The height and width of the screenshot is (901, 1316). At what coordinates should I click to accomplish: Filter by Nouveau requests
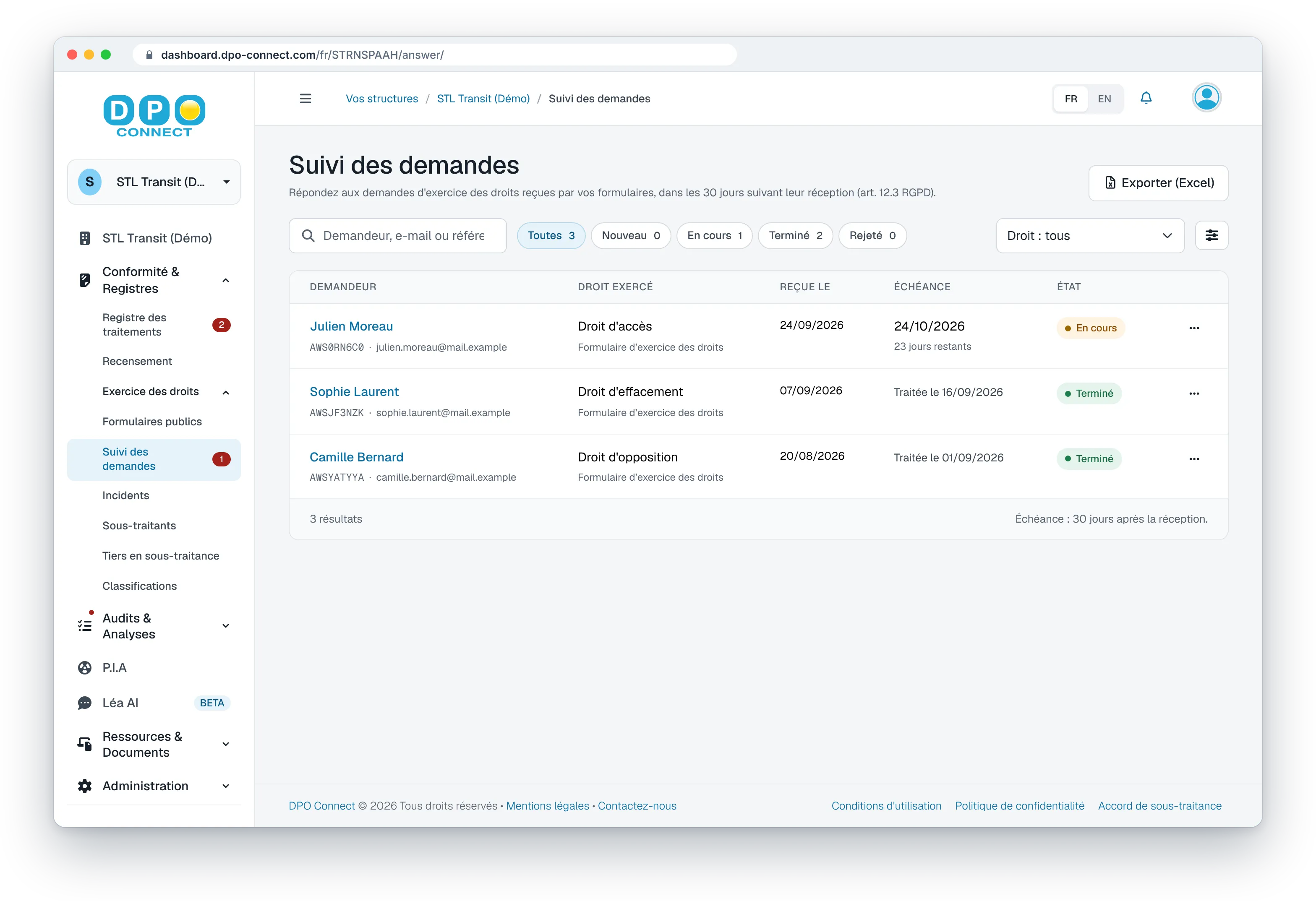[630, 235]
